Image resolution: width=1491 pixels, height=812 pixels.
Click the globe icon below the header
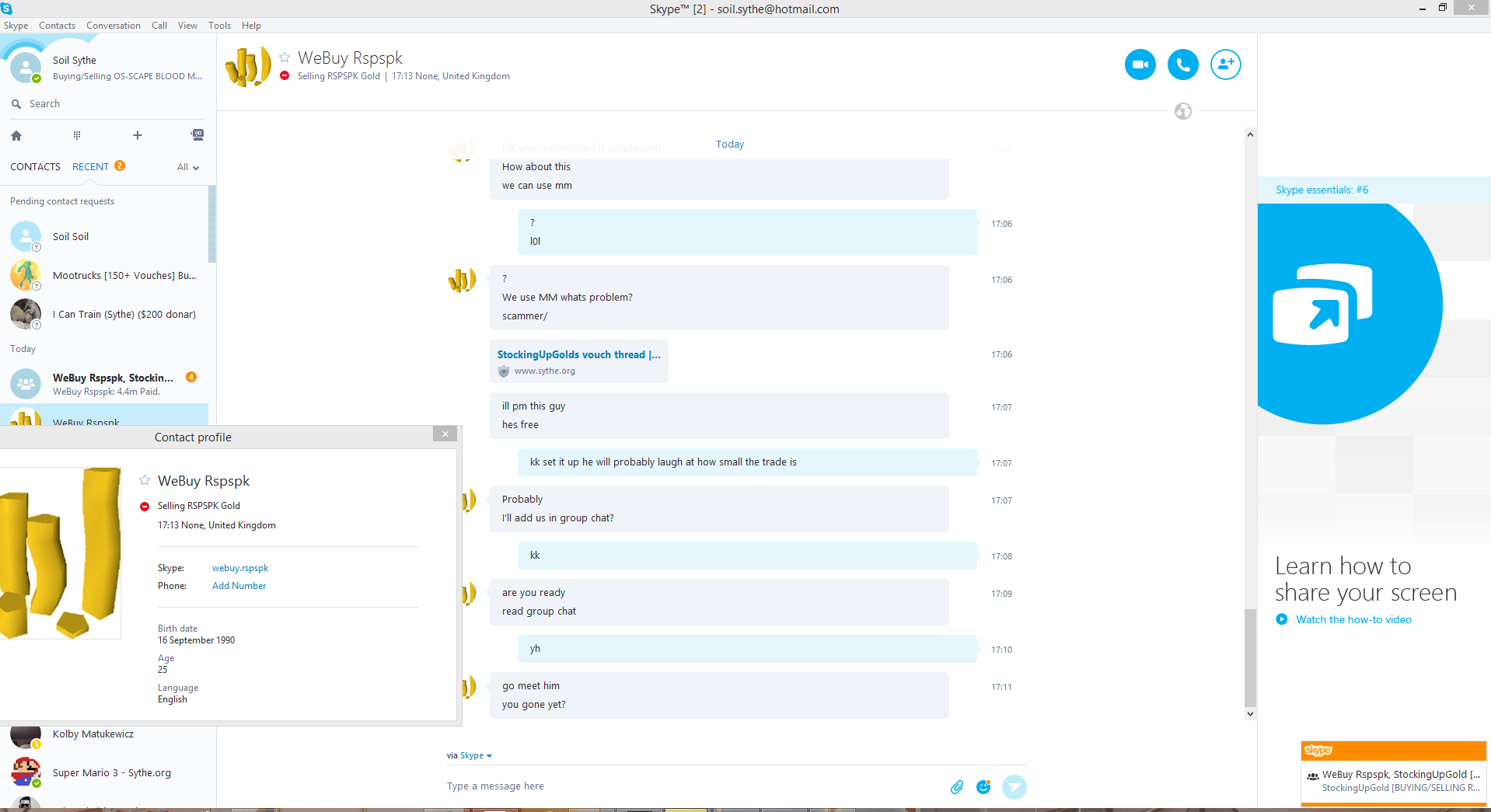[x=1183, y=111]
